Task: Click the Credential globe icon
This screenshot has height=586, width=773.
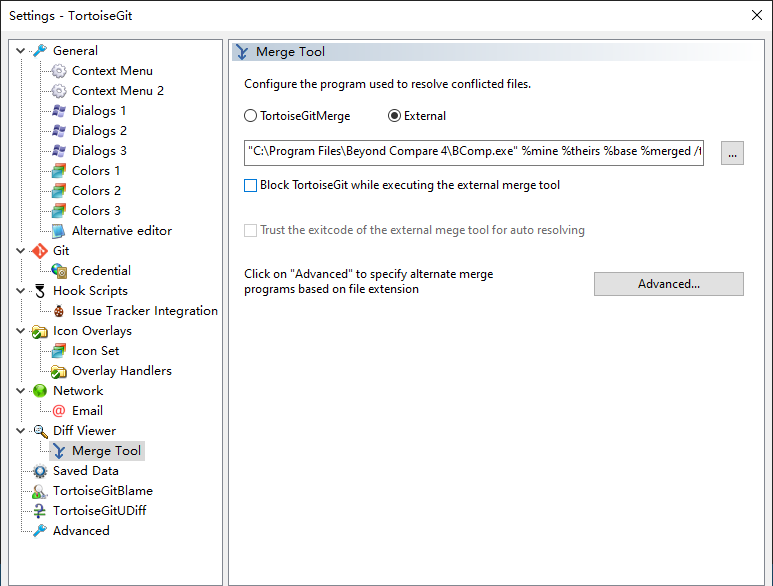Action: [x=59, y=271]
